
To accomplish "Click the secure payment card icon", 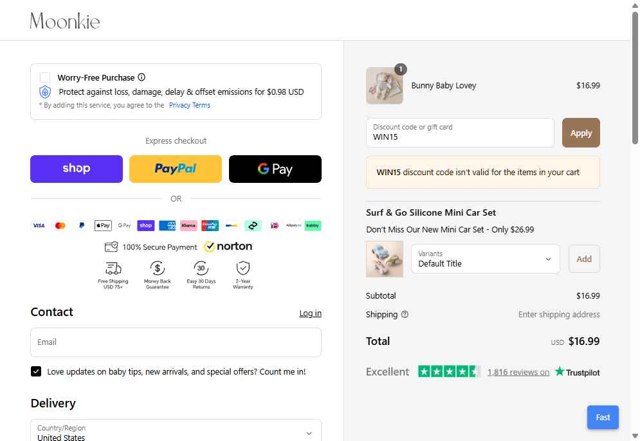I will tap(111, 247).
